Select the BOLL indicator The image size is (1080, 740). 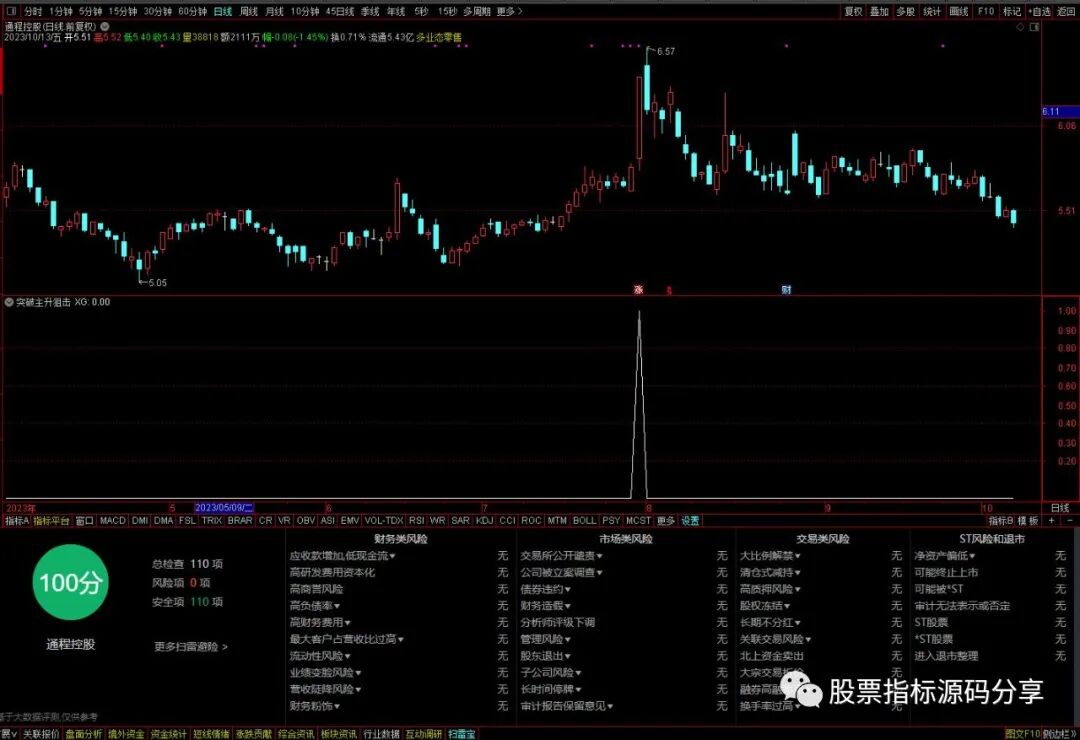pyautogui.click(x=584, y=521)
